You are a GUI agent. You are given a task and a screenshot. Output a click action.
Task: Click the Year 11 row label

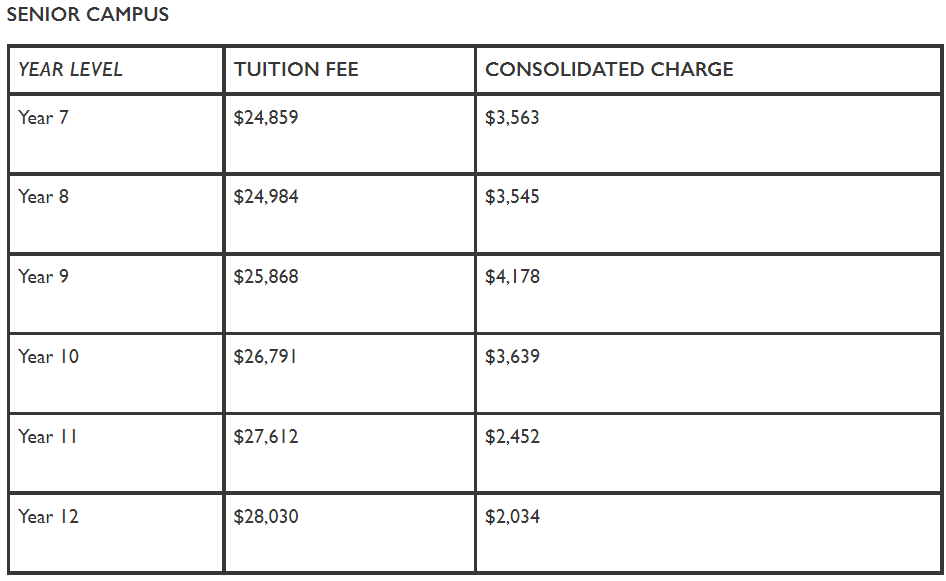point(48,436)
